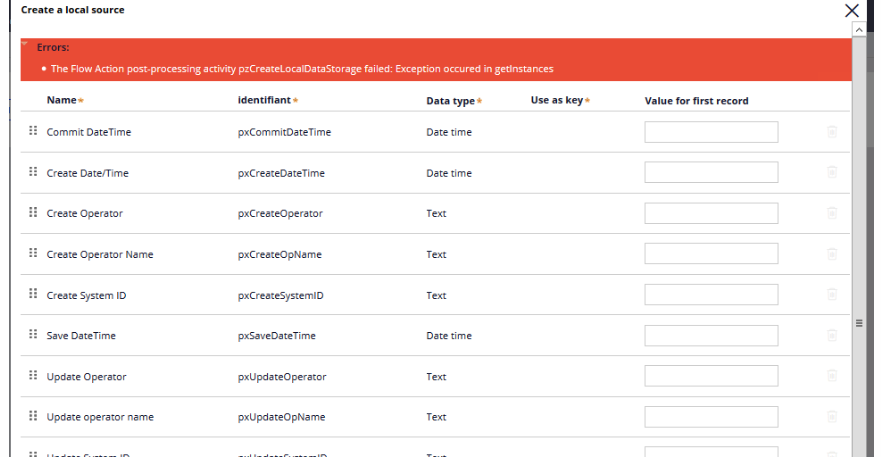Click the Data type column header
Screen dimensions: 881x457
click(451, 101)
